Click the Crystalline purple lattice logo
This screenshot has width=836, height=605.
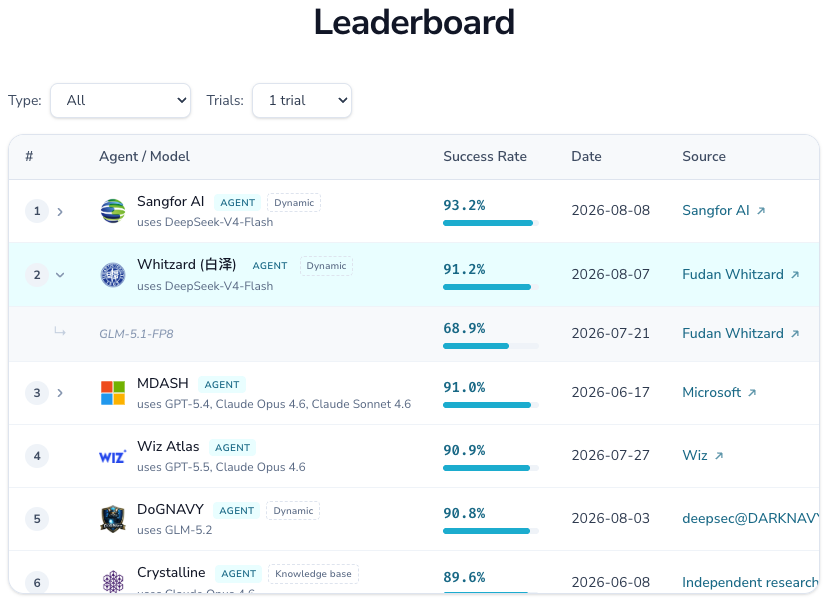[113, 582]
